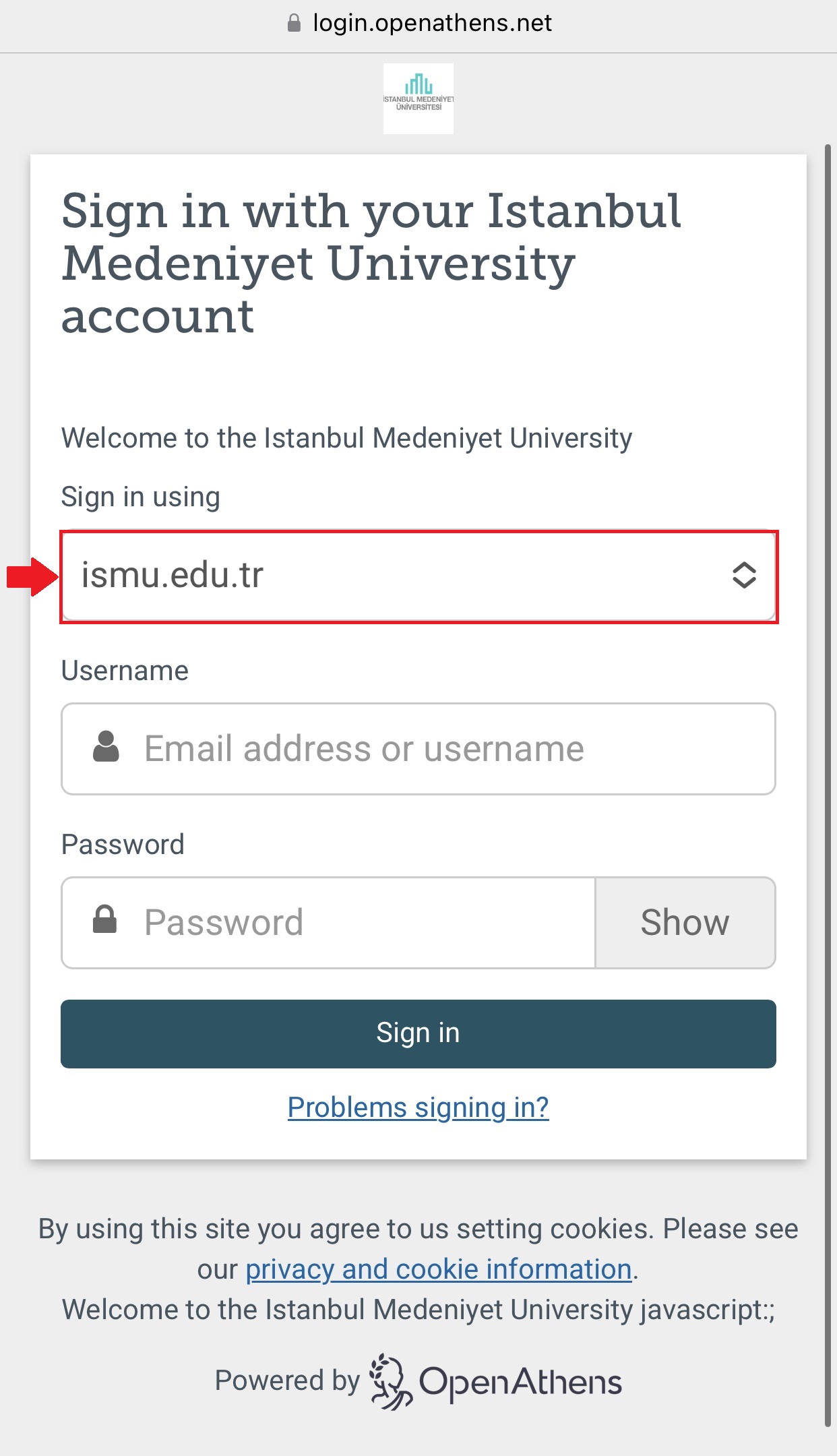Click the padlock icon in the address bar
The height and width of the screenshot is (1456, 837).
[x=294, y=24]
